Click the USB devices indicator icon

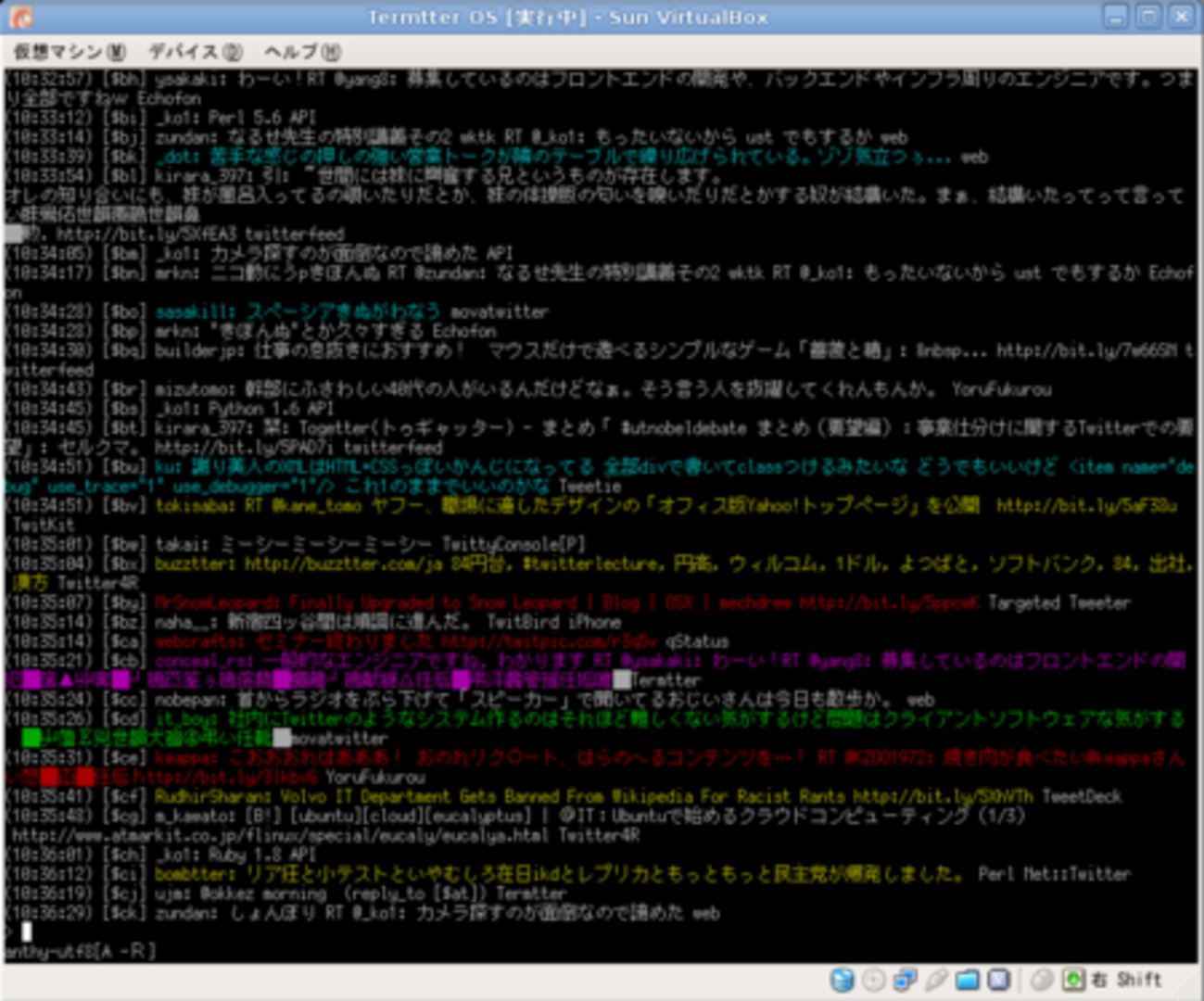[x=936, y=980]
